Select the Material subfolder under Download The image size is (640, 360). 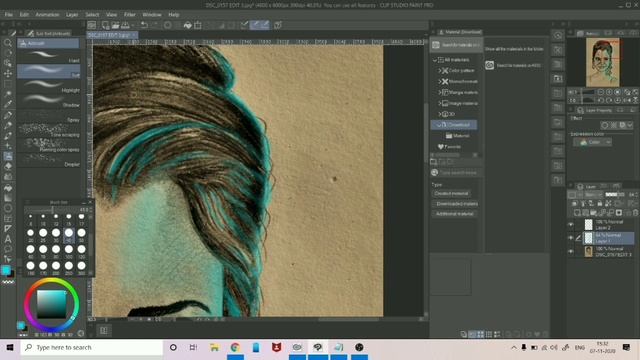[458, 136]
